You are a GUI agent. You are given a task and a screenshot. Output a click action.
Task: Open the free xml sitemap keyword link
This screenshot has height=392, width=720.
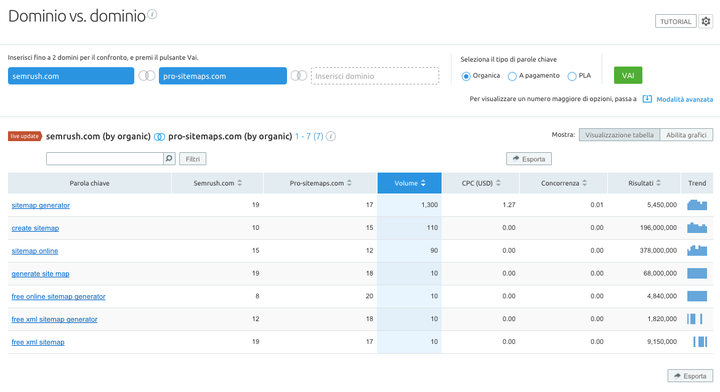pos(38,342)
